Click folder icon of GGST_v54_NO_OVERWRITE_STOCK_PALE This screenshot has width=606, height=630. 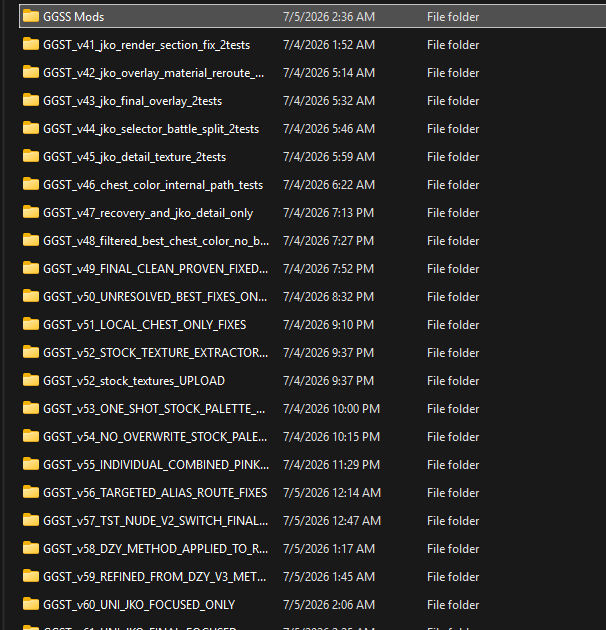(31, 436)
